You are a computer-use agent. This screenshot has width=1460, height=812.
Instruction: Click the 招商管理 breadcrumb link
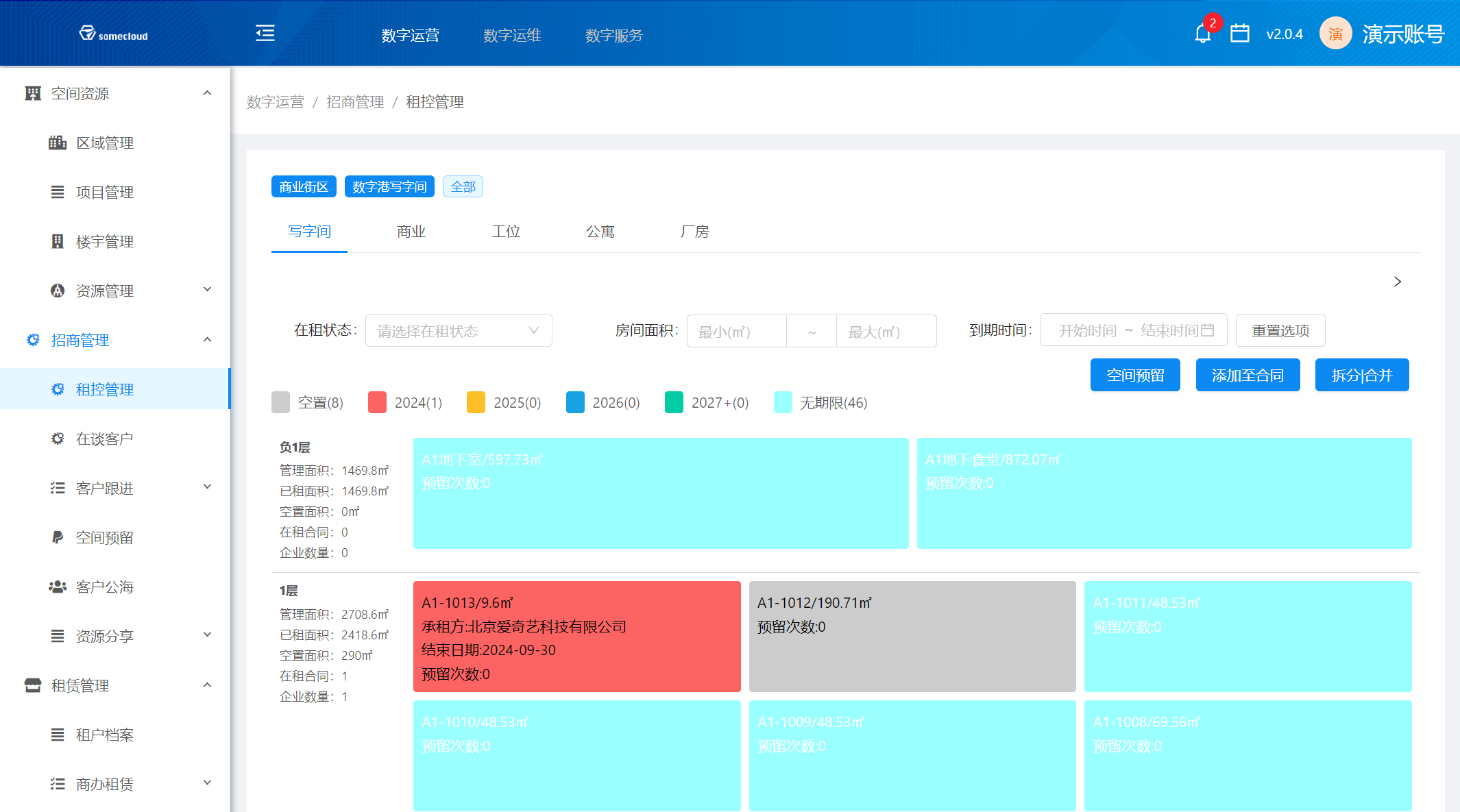pos(355,102)
